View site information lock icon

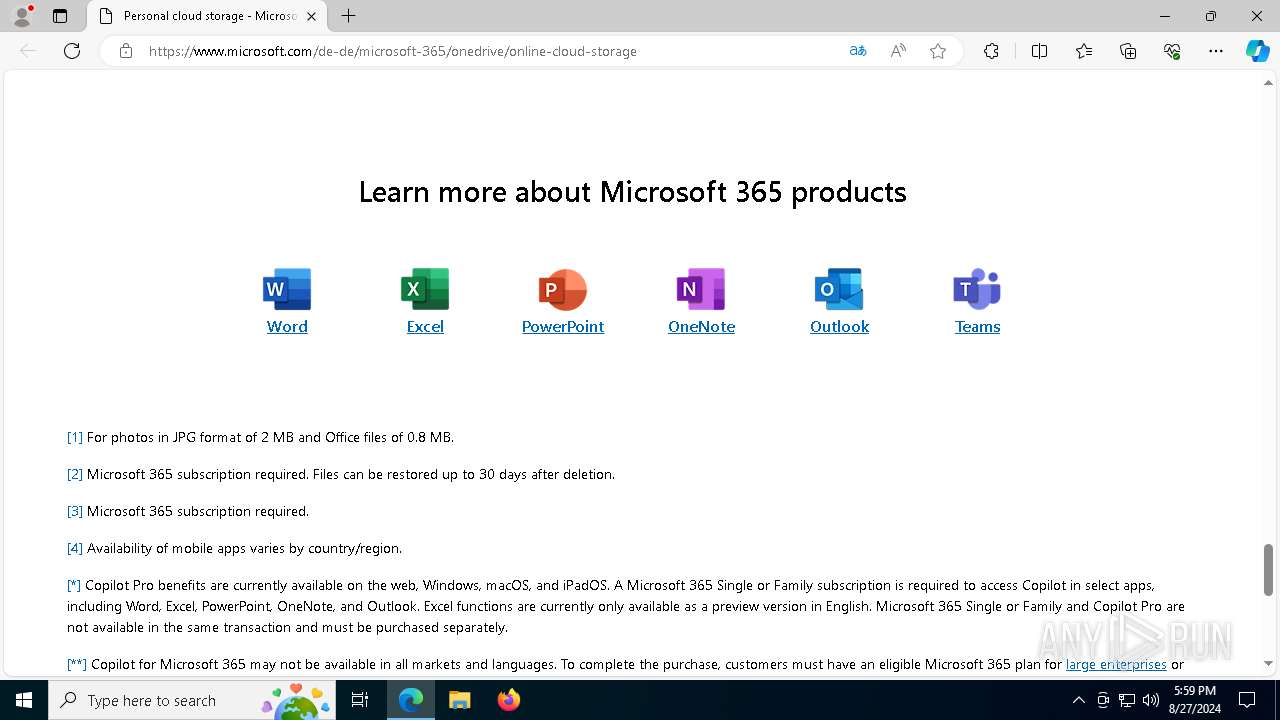click(x=126, y=51)
